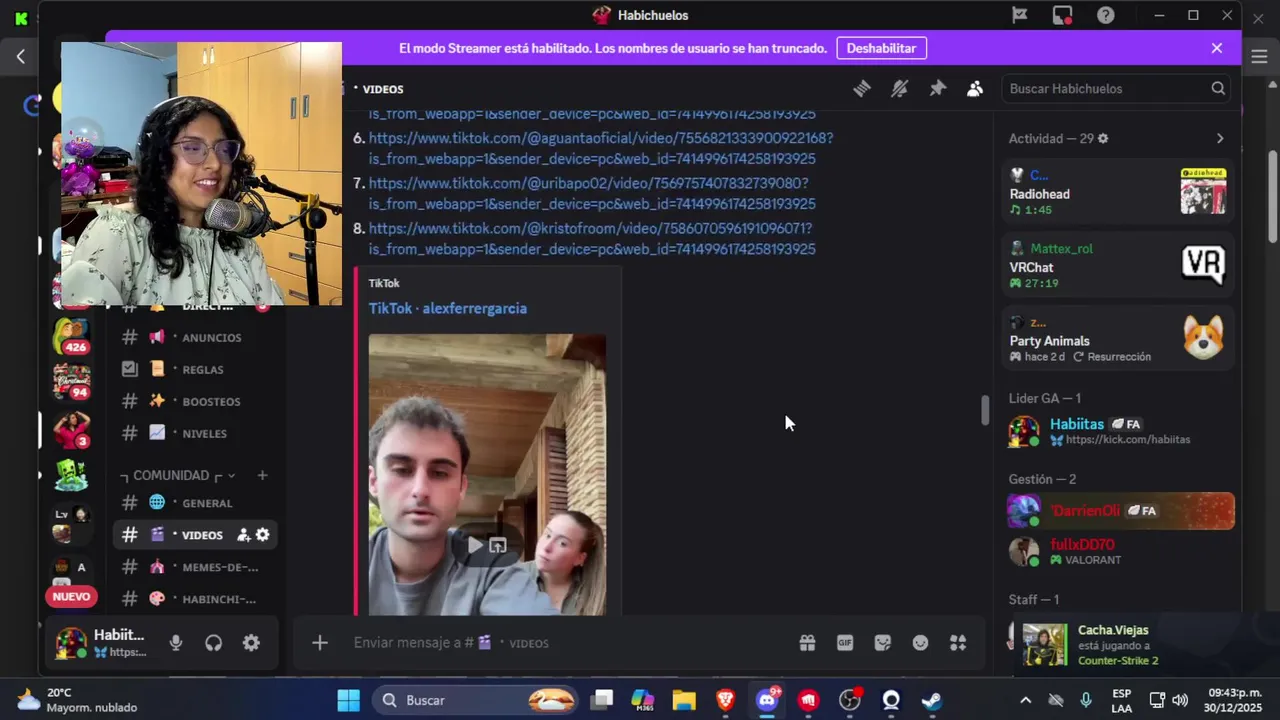Viewport: 1280px width, 720px height.
Task: Open Brave browser from the taskbar
Action: (726, 700)
